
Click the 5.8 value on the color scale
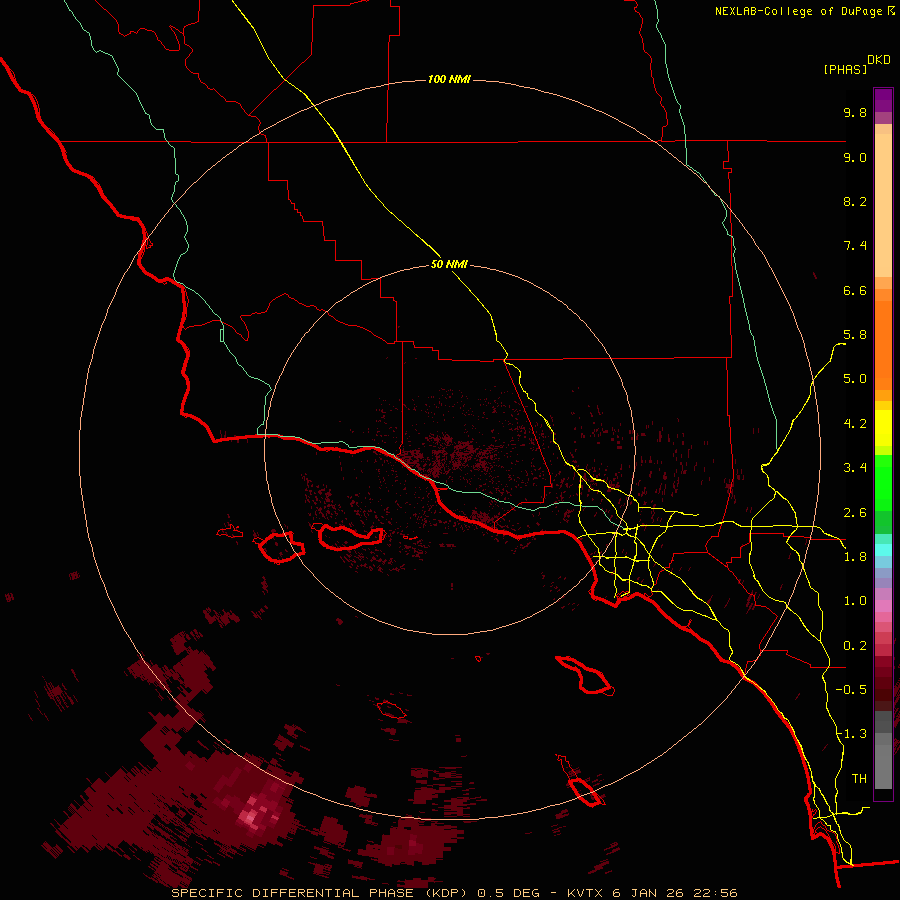(x=855, y=335)
